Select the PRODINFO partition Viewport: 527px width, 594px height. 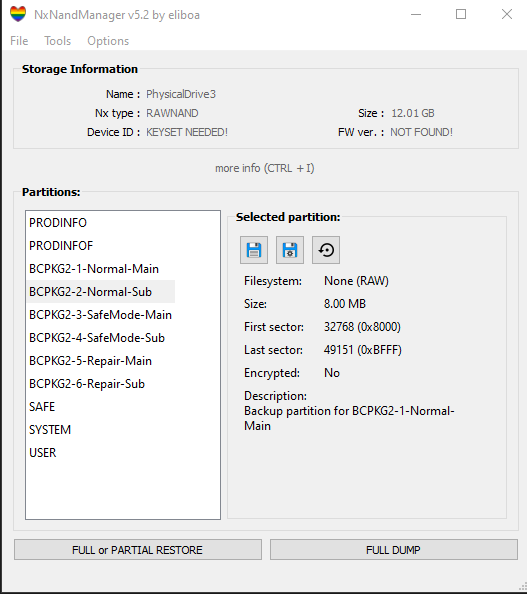tap(58, 223)
